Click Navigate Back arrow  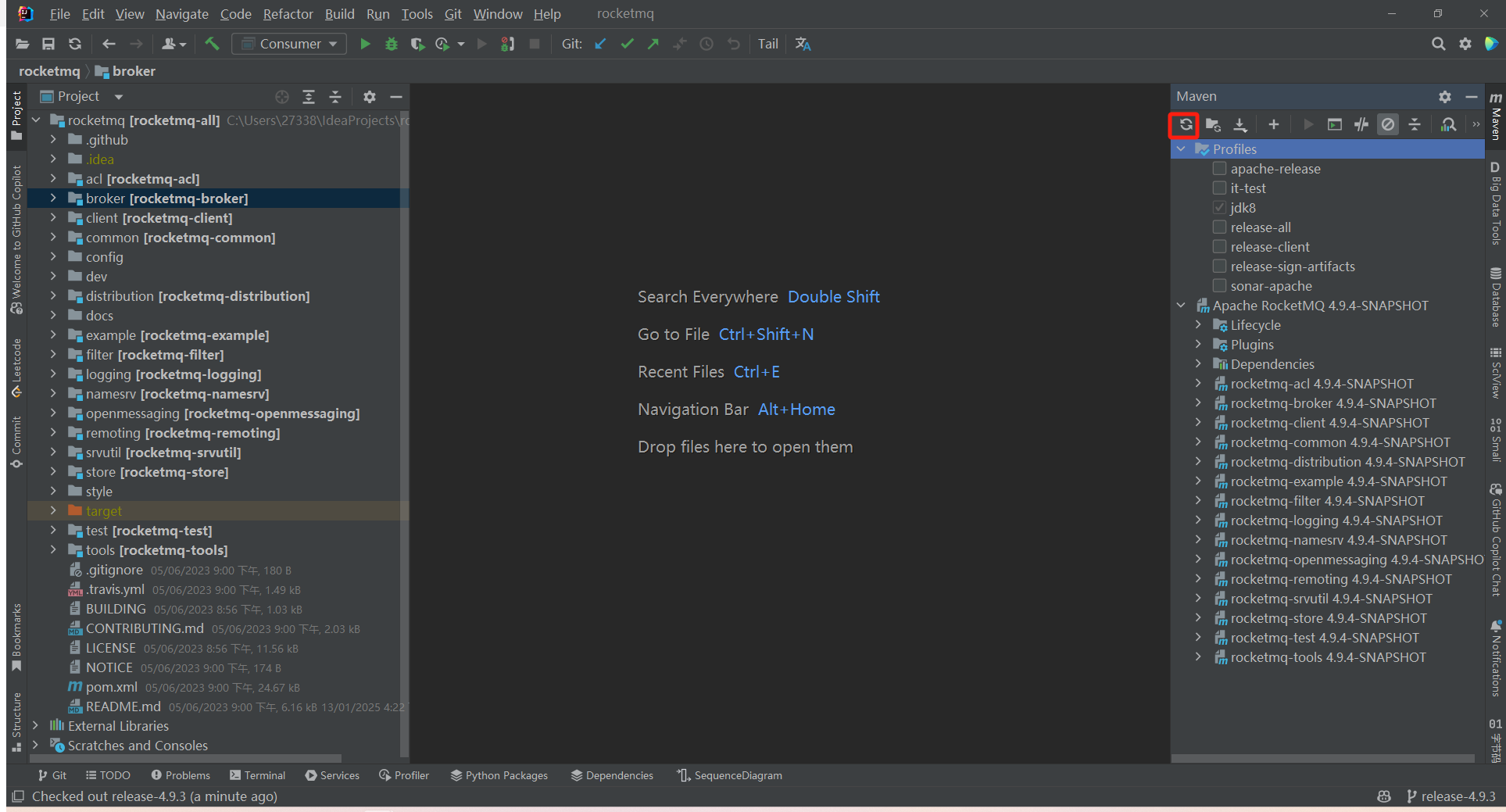(109, 44)
